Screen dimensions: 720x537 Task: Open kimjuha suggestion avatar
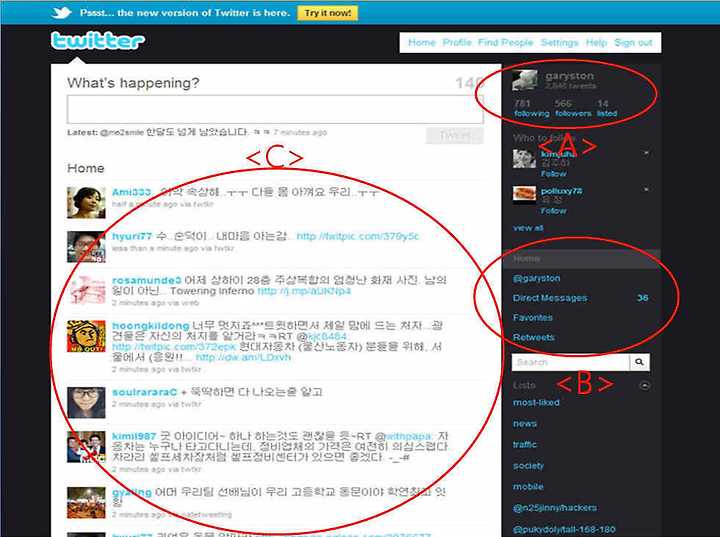524,159
